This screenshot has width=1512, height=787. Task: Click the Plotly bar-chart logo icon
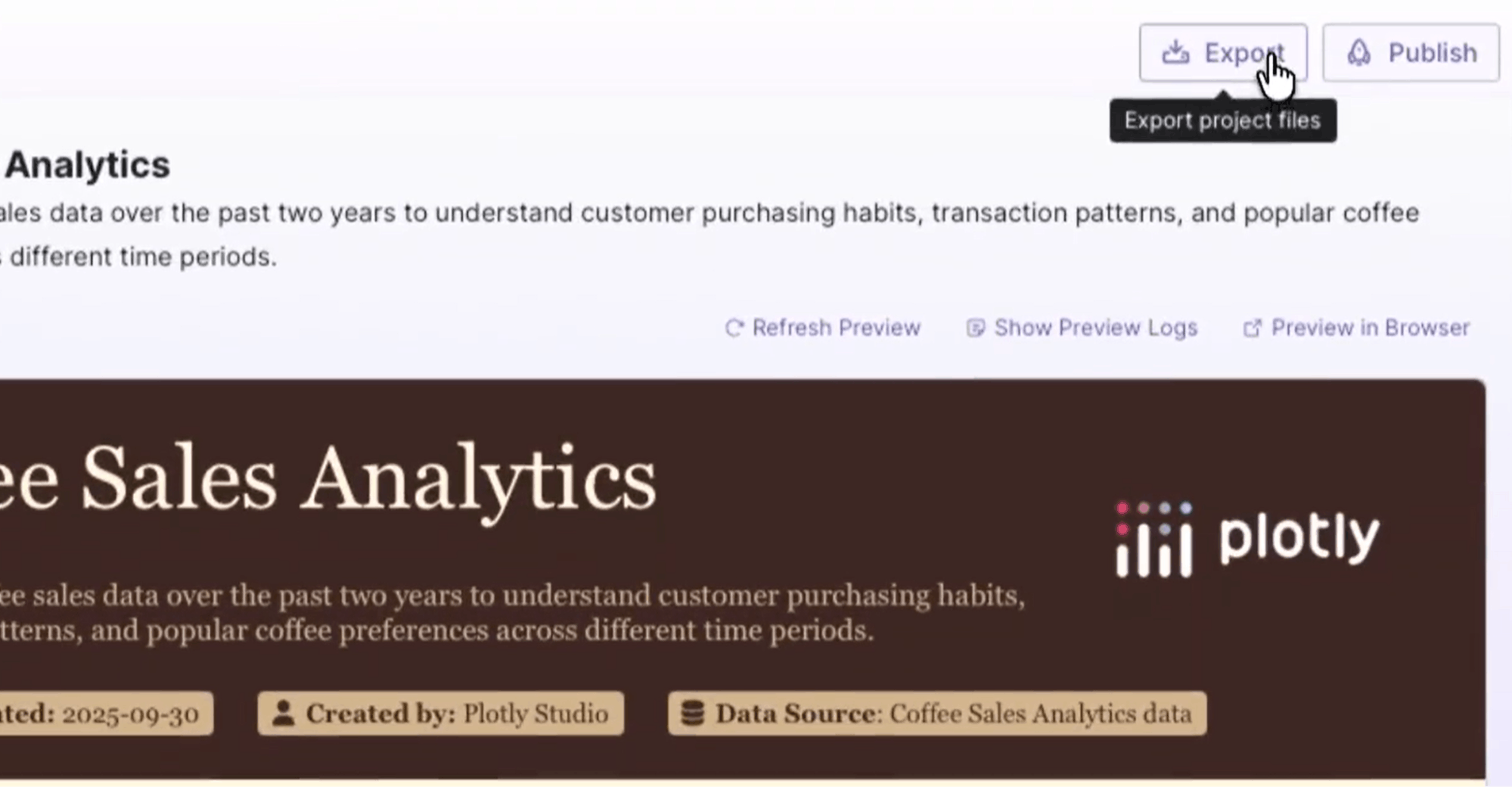(1153, 539)
